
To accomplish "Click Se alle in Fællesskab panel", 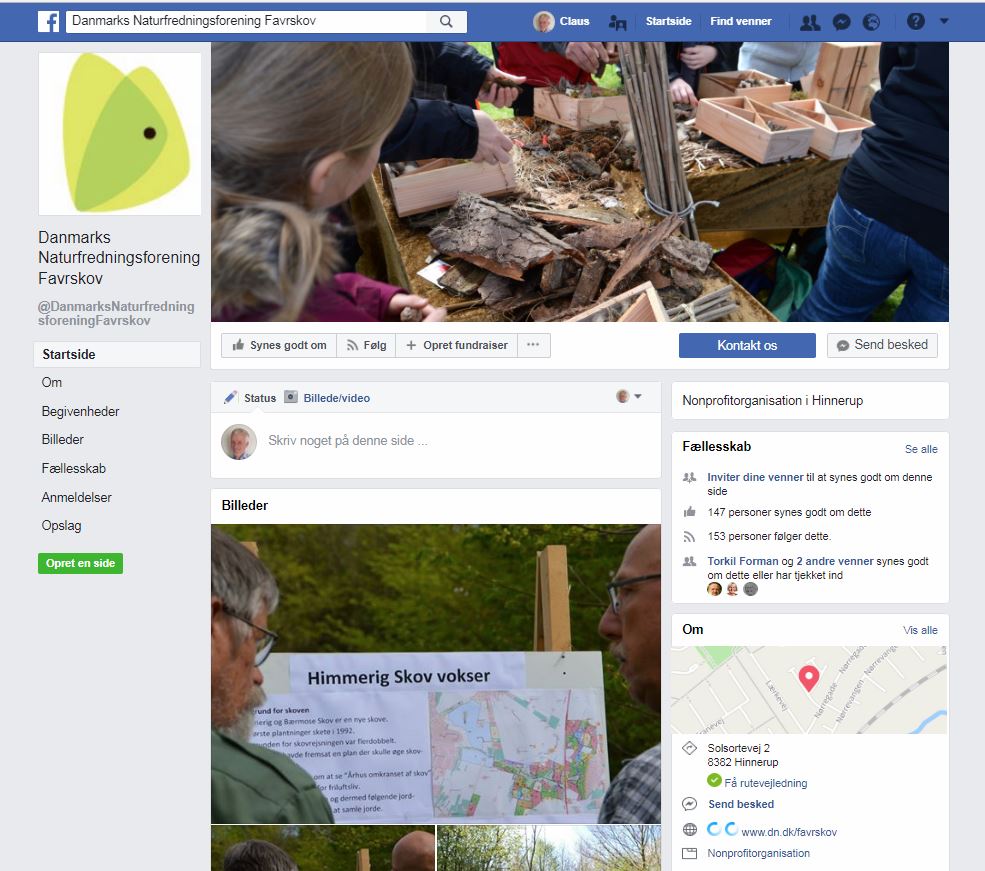I will (921, 449).
